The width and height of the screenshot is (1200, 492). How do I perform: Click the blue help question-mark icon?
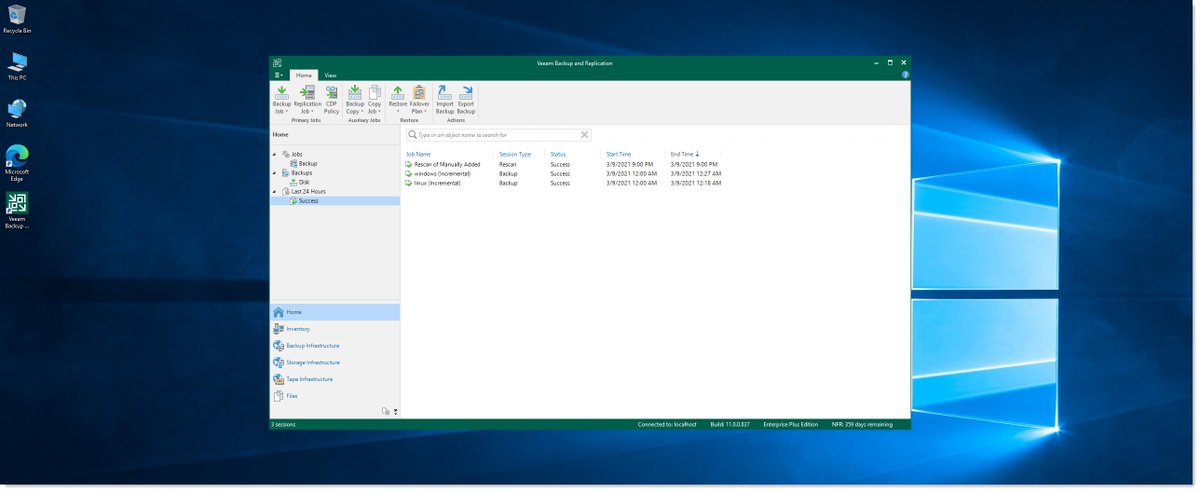tap(905, 75)
